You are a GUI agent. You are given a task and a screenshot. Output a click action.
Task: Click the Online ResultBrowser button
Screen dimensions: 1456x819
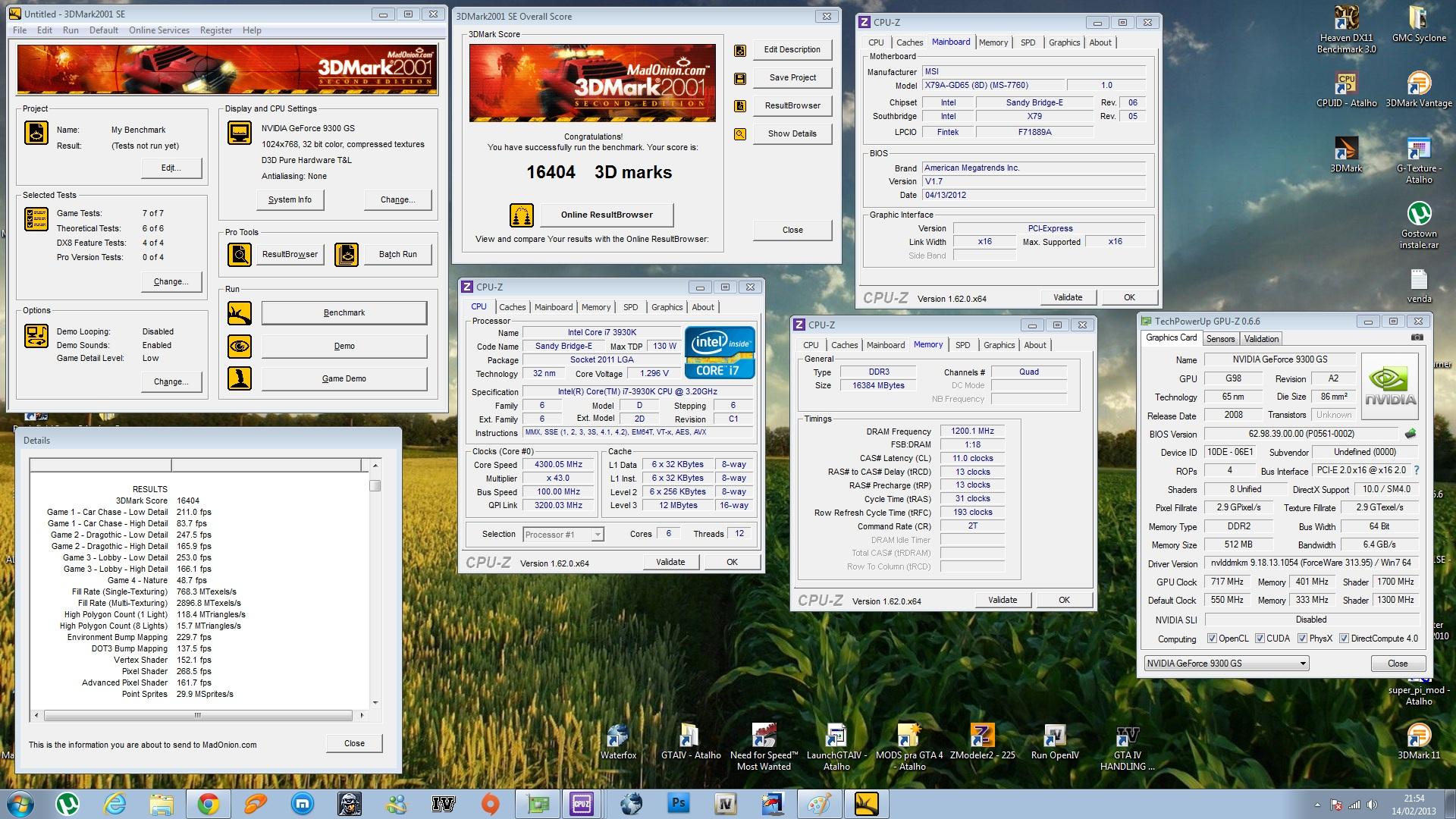(x=607, y=215)
